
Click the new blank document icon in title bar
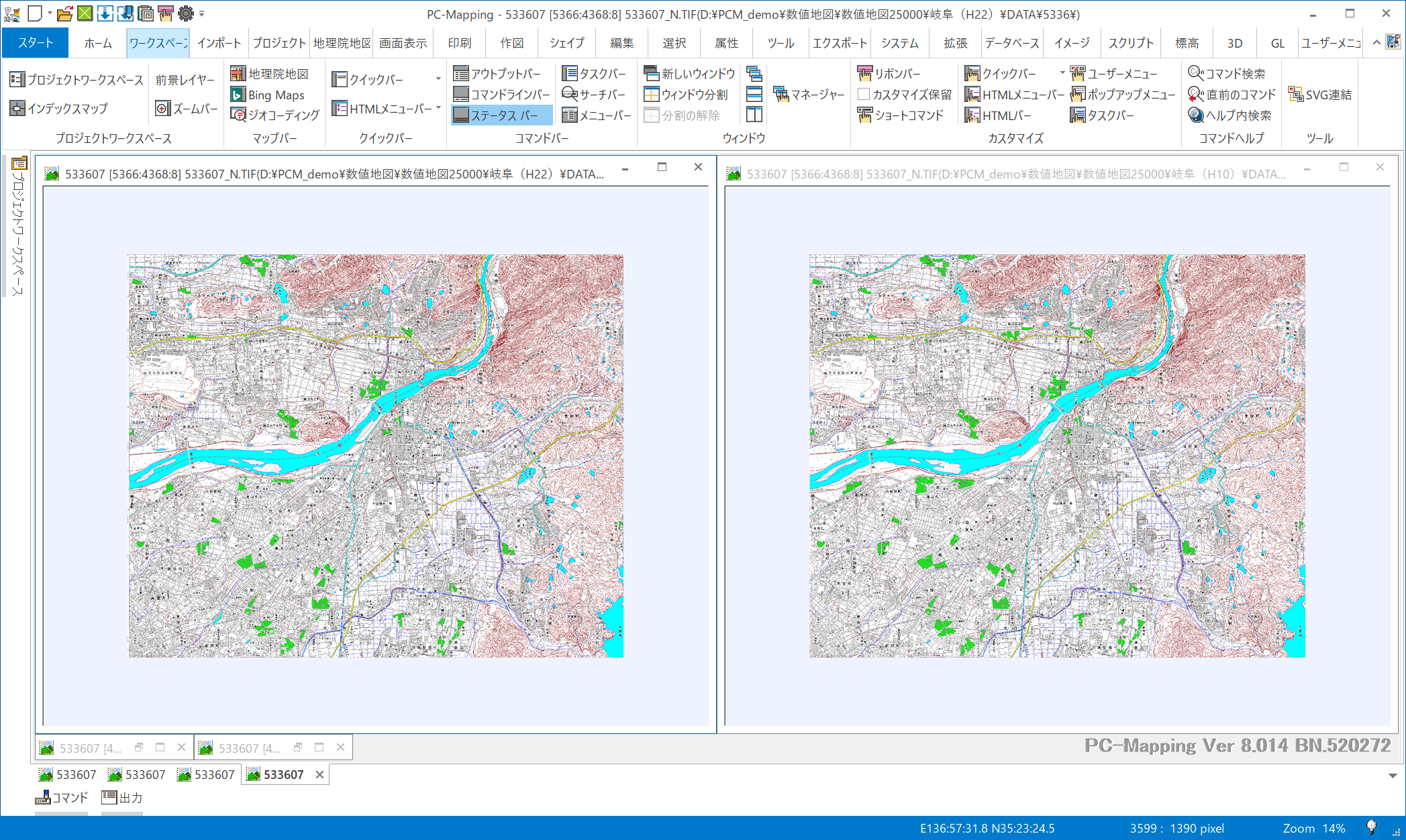click(35, 13)
